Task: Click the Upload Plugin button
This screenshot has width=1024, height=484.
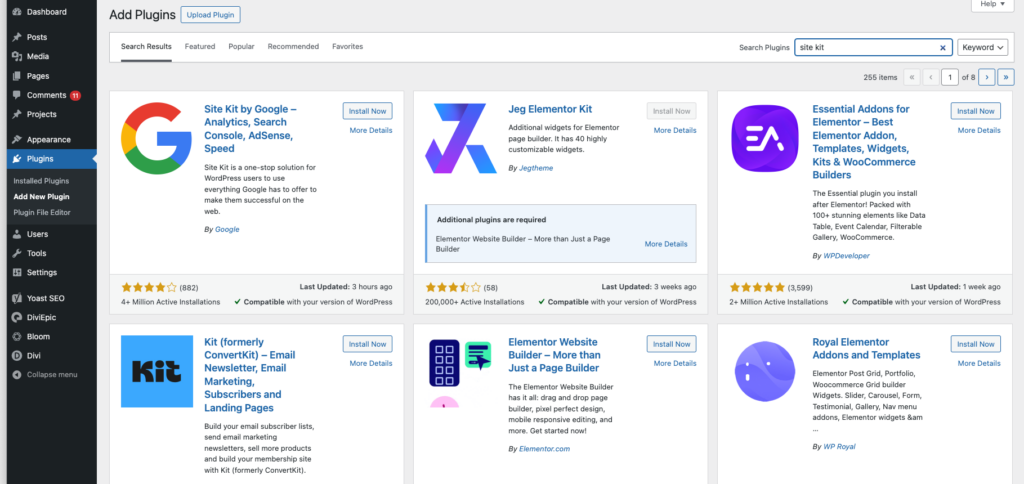Action: (x=211, y=15)
